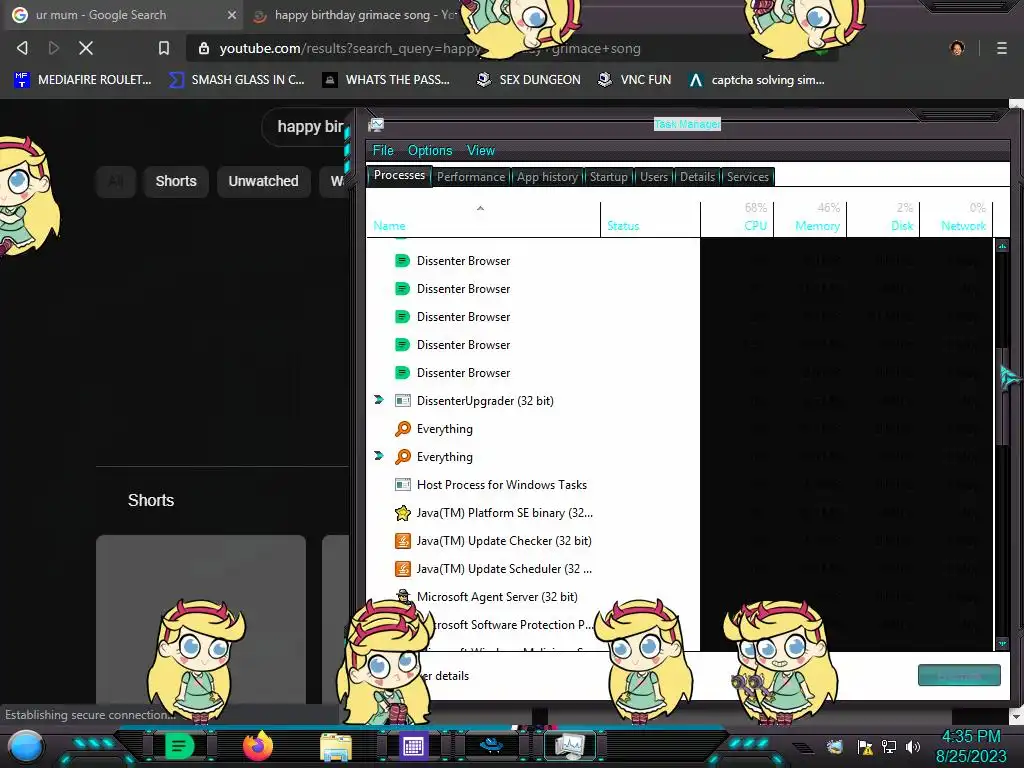Click the Task Manager scrollbar up arrow
This screenshot has width=1024, height=768.
[x=1002, y=246]
